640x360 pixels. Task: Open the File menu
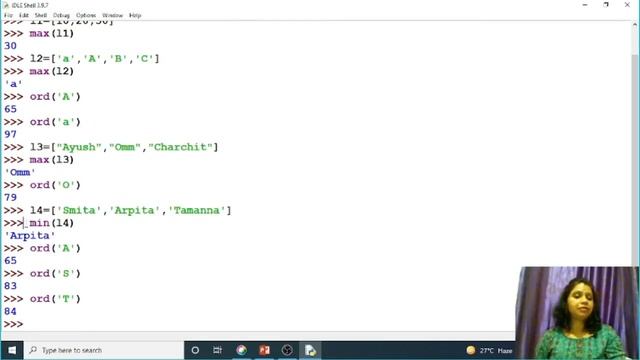pos(8,16)
